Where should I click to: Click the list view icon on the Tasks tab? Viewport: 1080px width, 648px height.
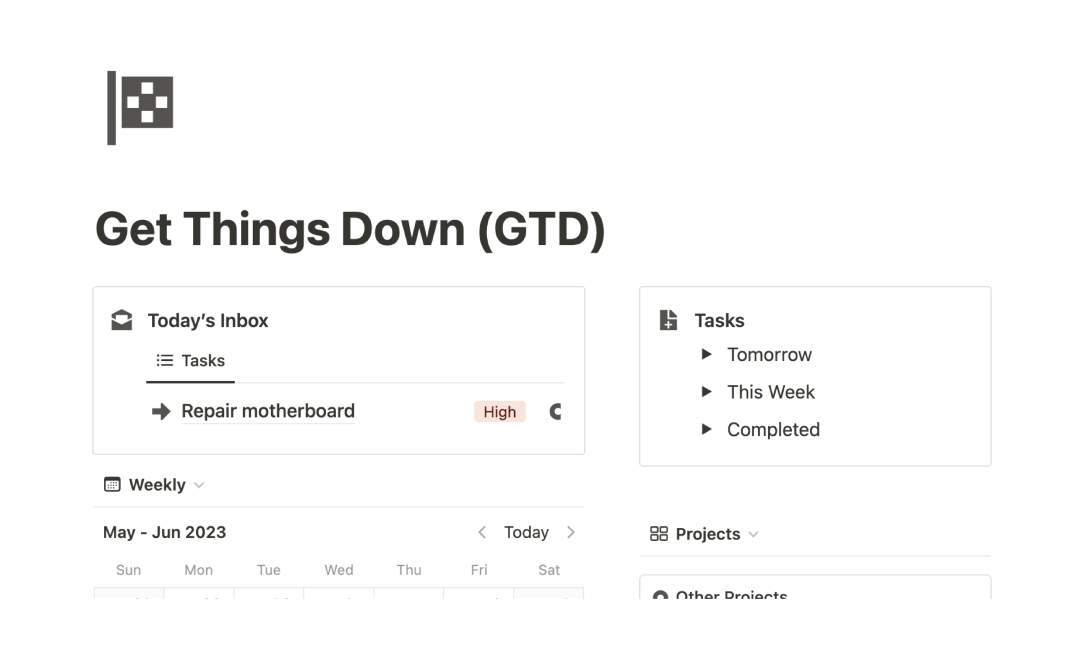point(164,360)
